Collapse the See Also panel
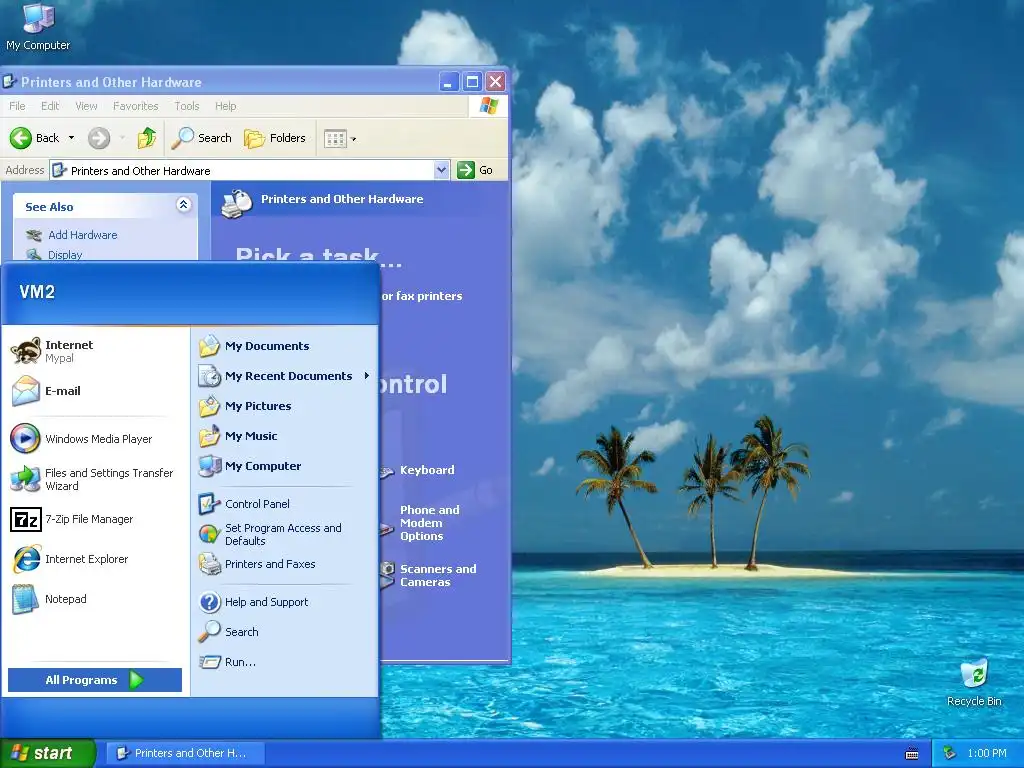 (184, 205)
